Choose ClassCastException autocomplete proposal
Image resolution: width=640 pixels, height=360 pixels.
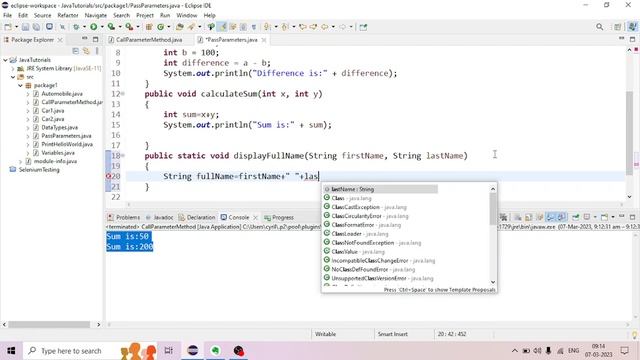369,207
